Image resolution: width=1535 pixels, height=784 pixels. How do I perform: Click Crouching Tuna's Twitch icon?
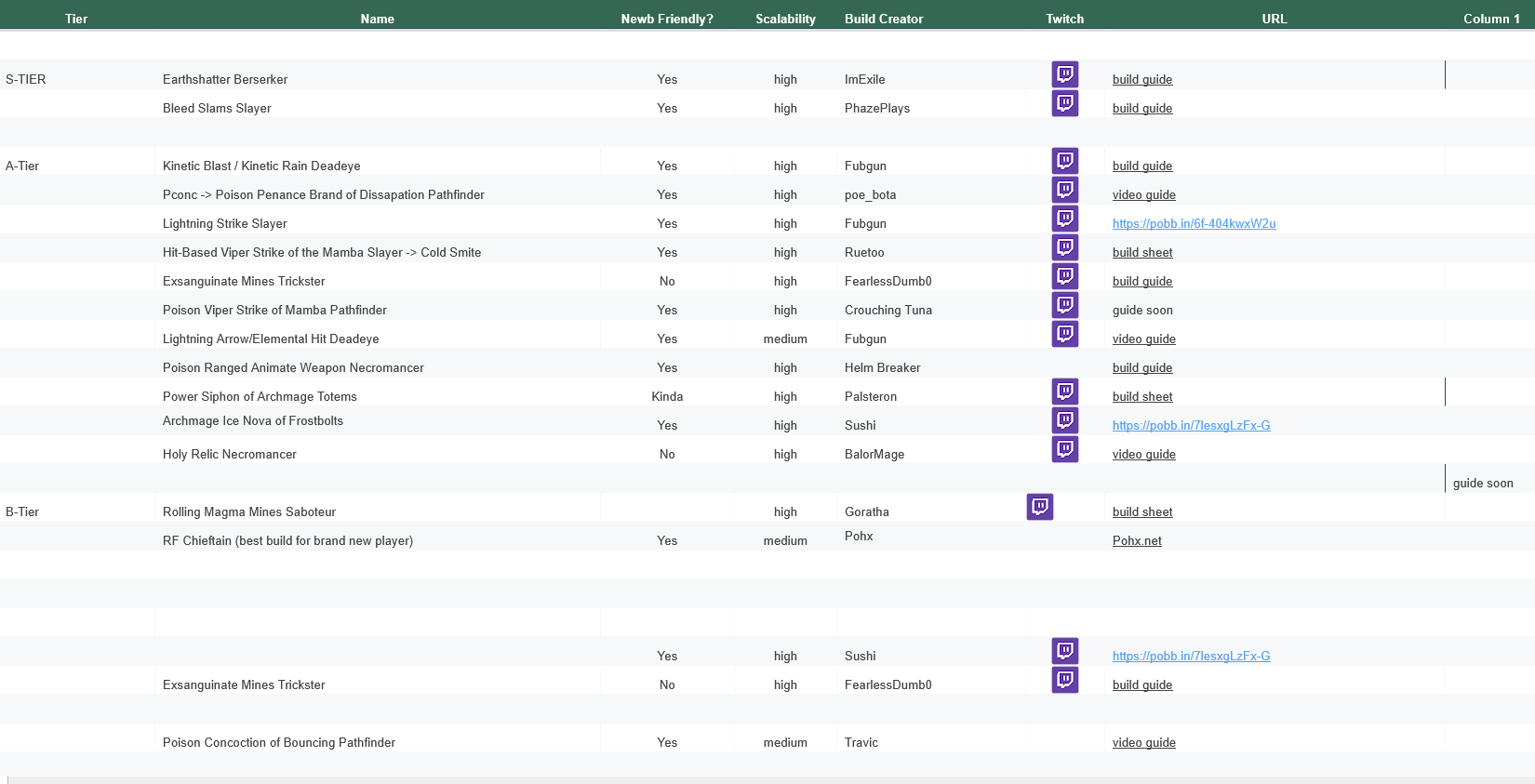[x=1065, y=305]
